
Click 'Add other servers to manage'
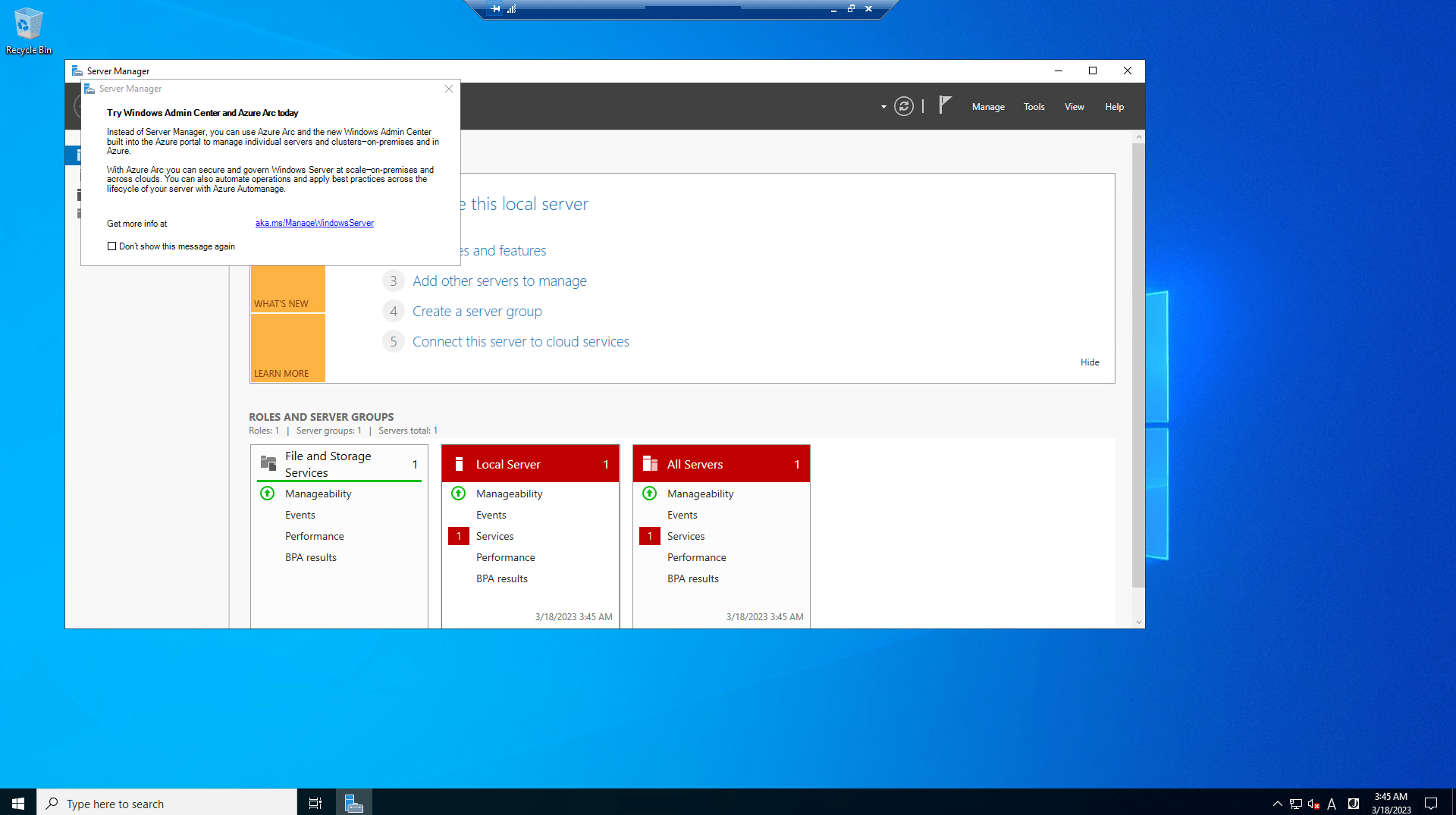pos(499,281)
